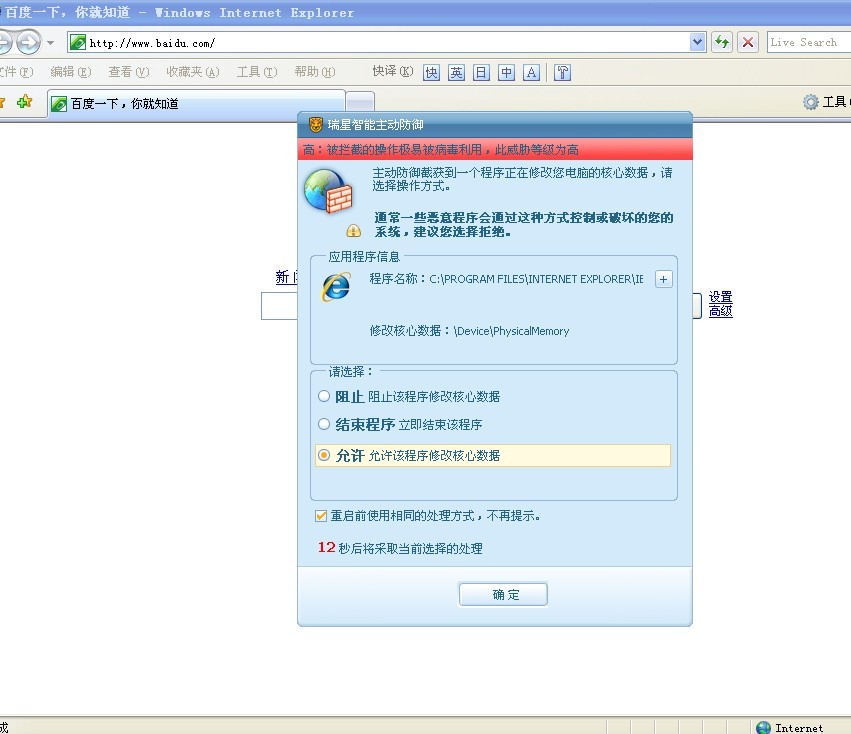The width and height of the screenshot is (851, 734).
Task: Click the 修改核心数据 \Device\PhysicalMemory text
Action: (469, 331)
